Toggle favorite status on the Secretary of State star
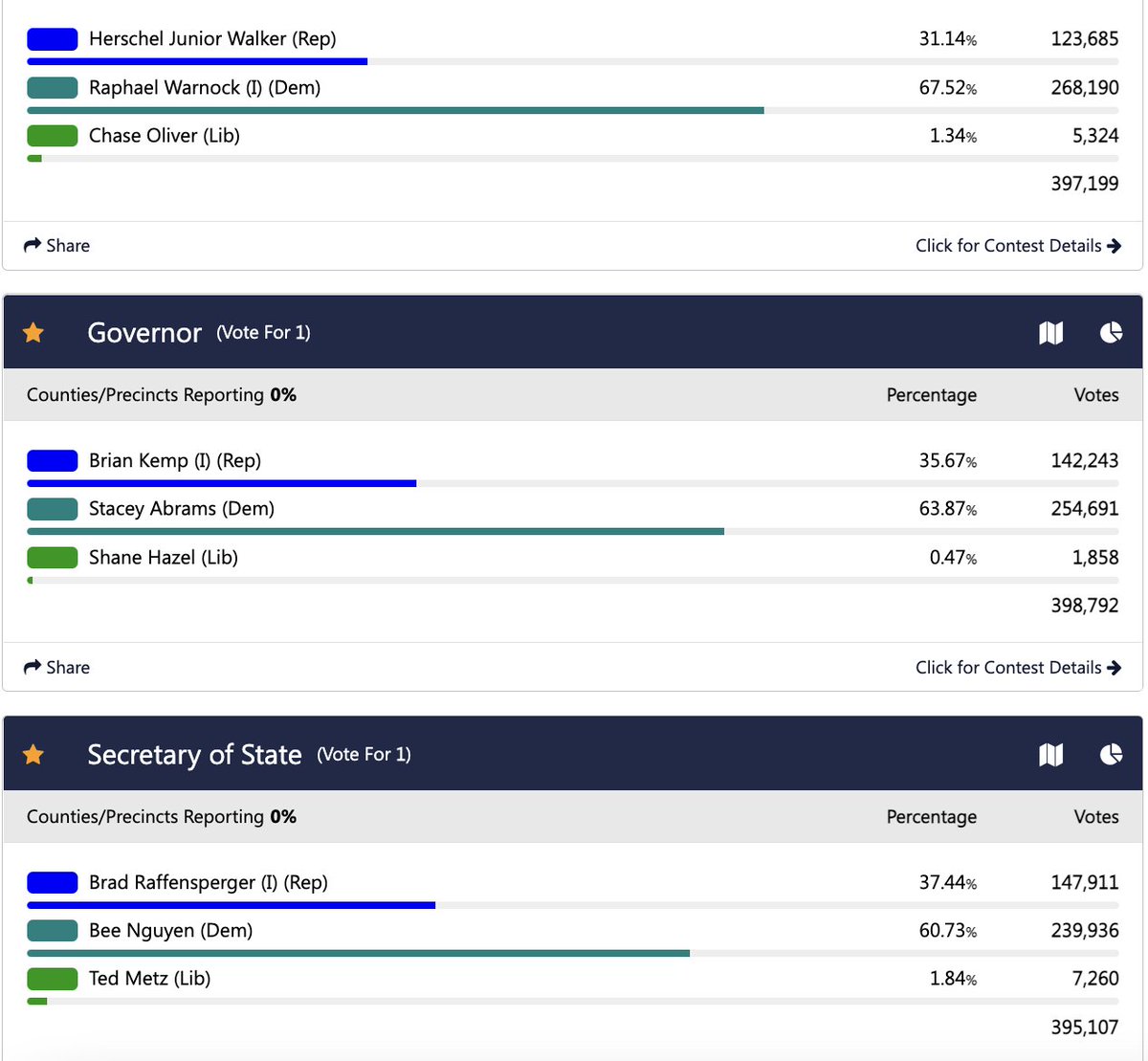The width and height of the screenshot is (1148, 1061). click(33, 754)
